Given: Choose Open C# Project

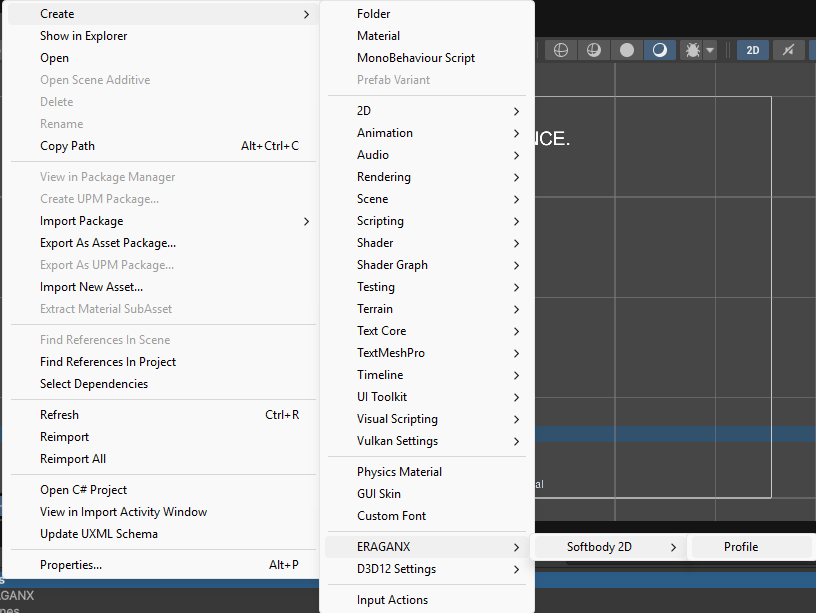Looking at the screenshot, I should (x=163, y=490).
